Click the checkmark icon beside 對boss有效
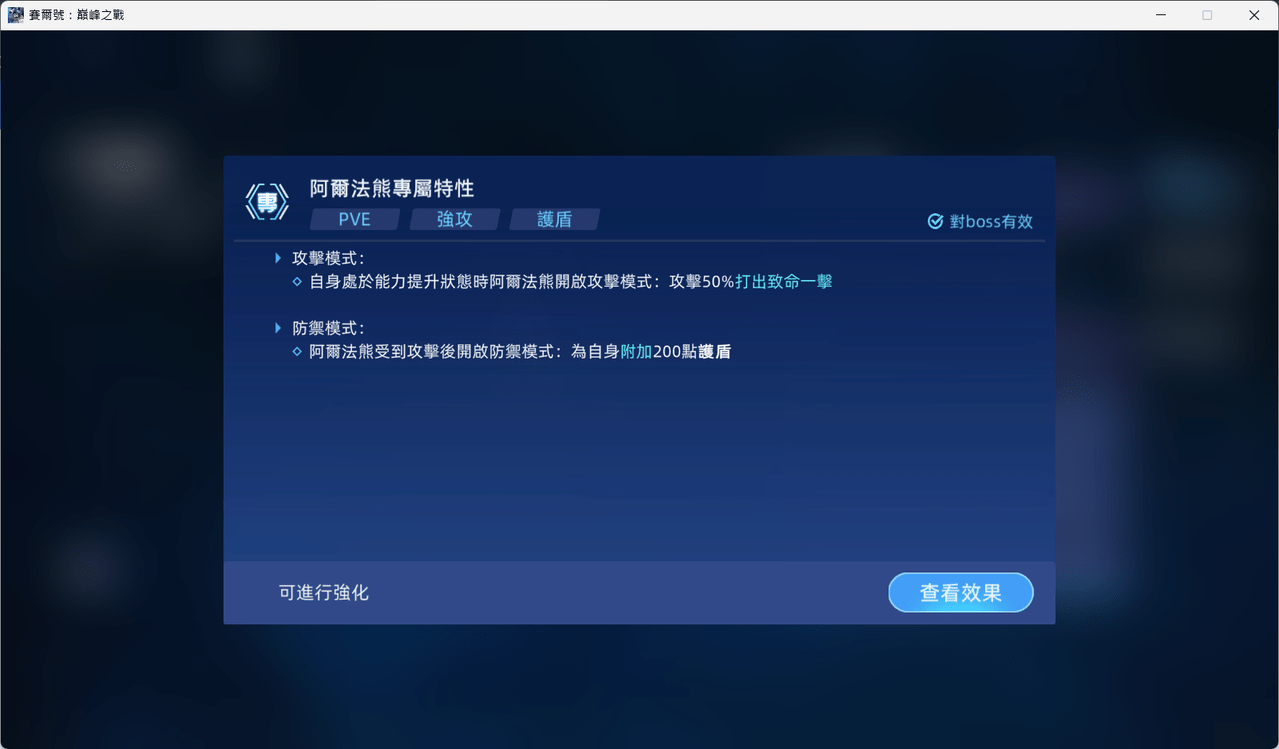 point(935,221)
